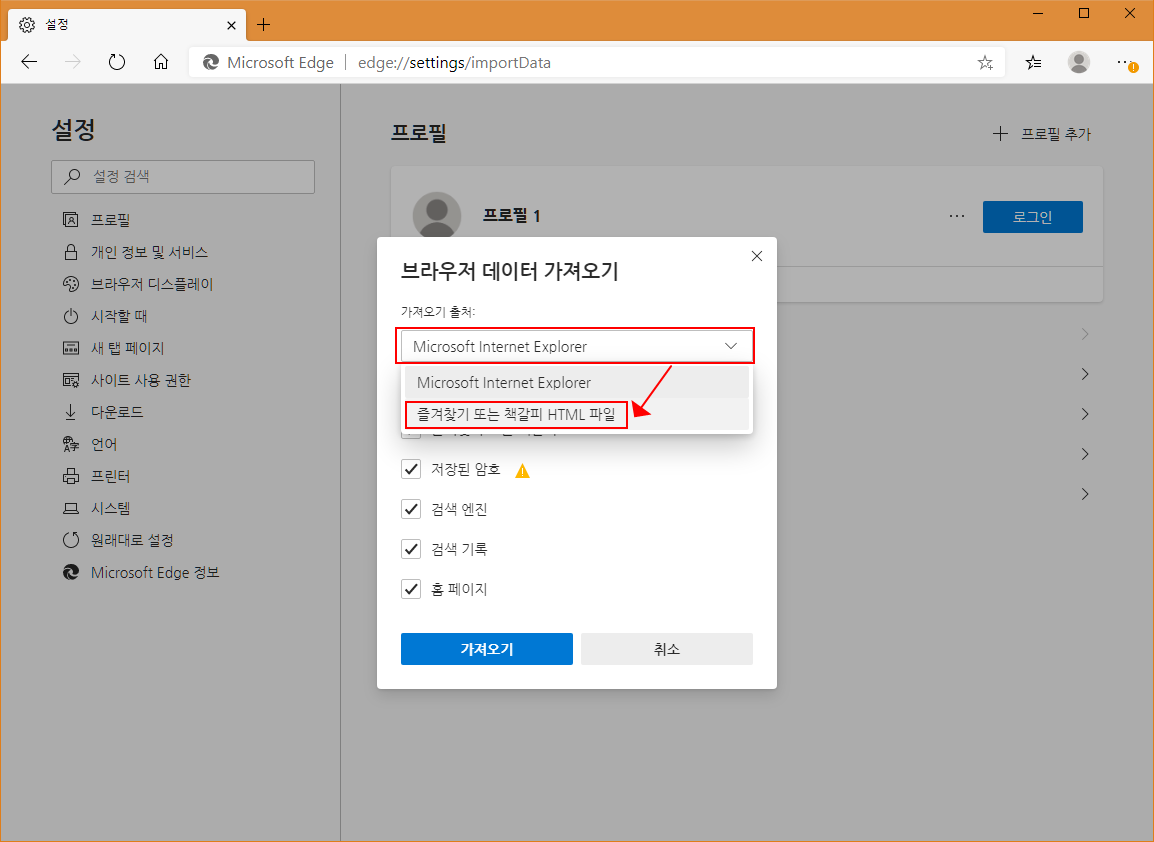Click the magnifier icon in 설정 검색

[72, 177]
